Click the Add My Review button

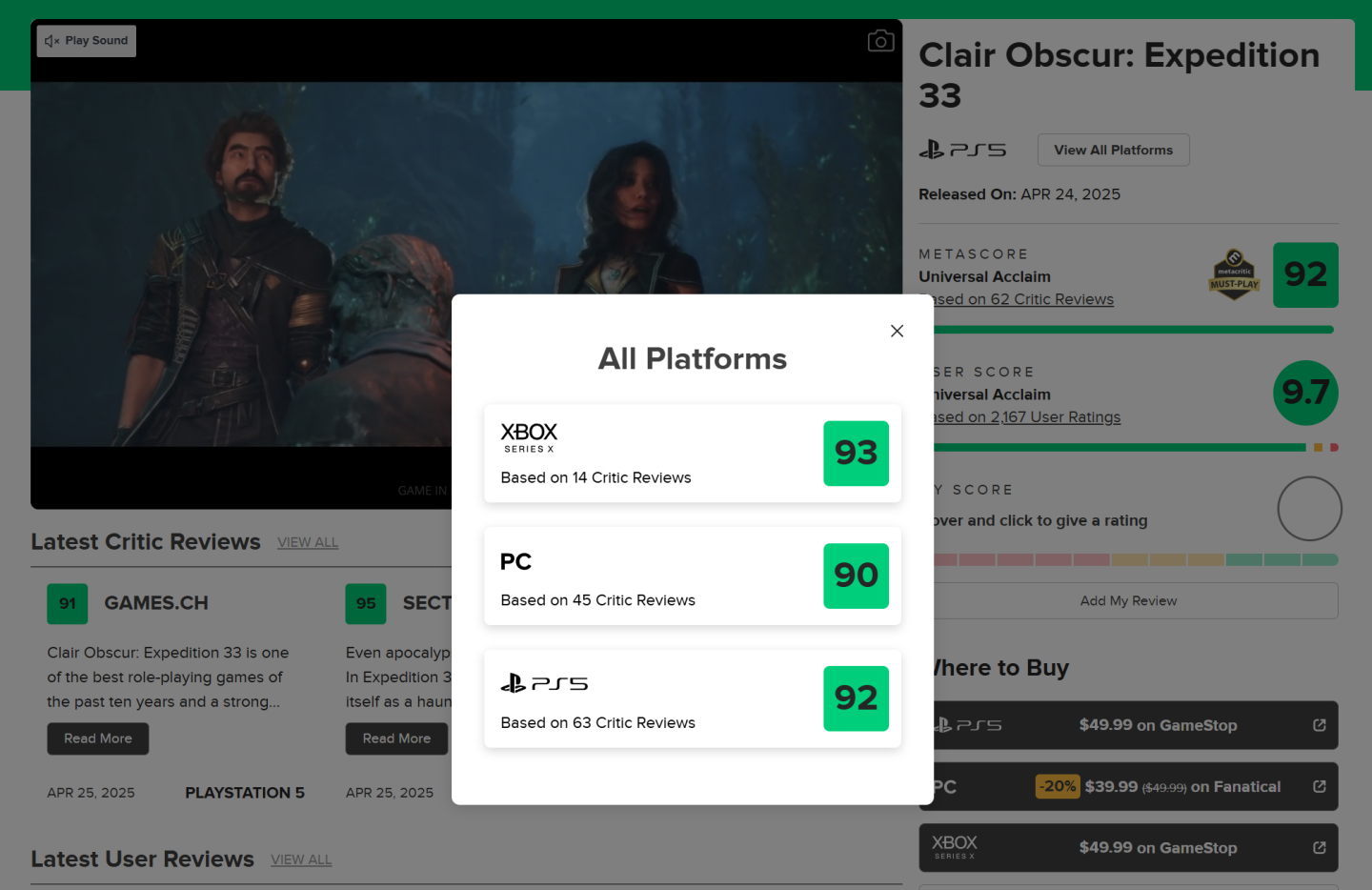click(x=1128, y=600)
